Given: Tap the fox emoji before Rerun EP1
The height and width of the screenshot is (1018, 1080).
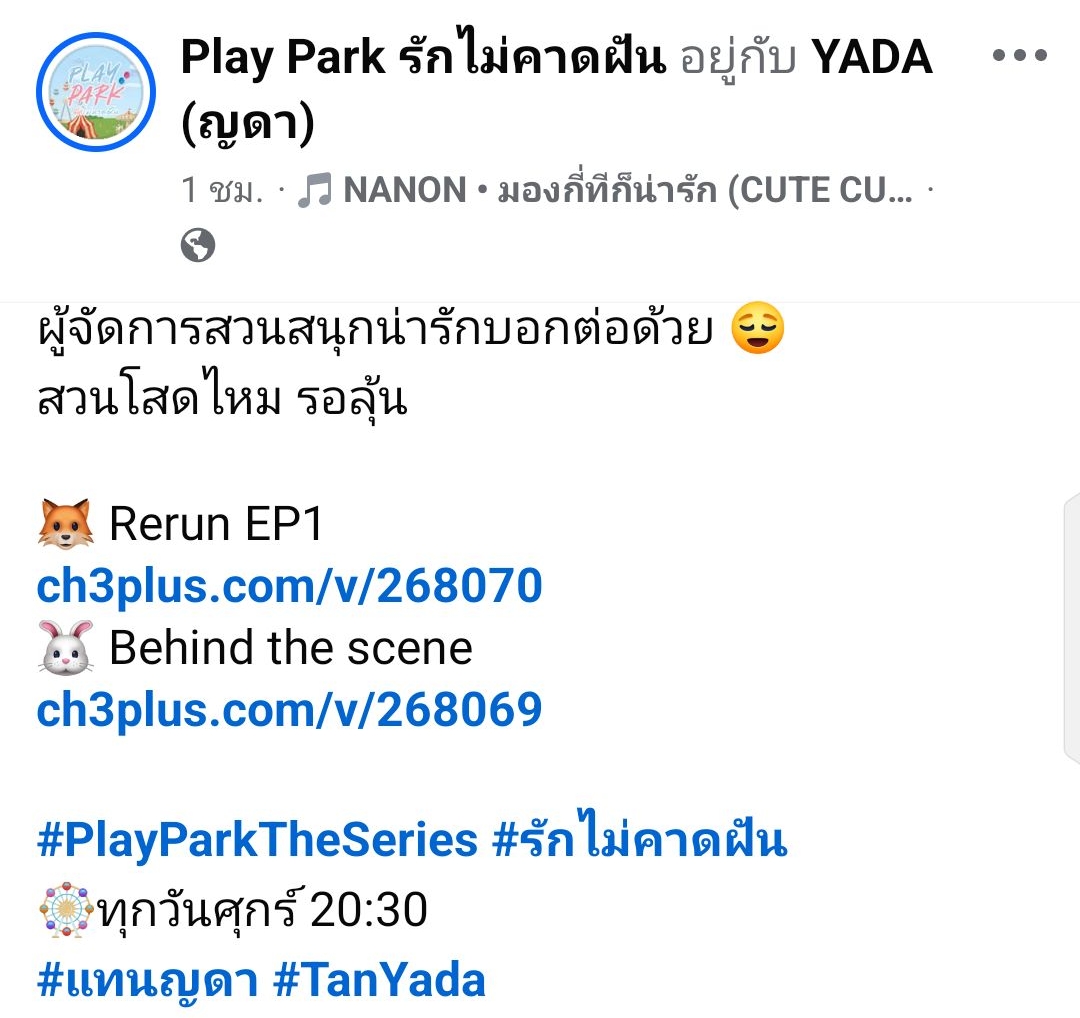Looking at the screenshot, I should 65,523.
